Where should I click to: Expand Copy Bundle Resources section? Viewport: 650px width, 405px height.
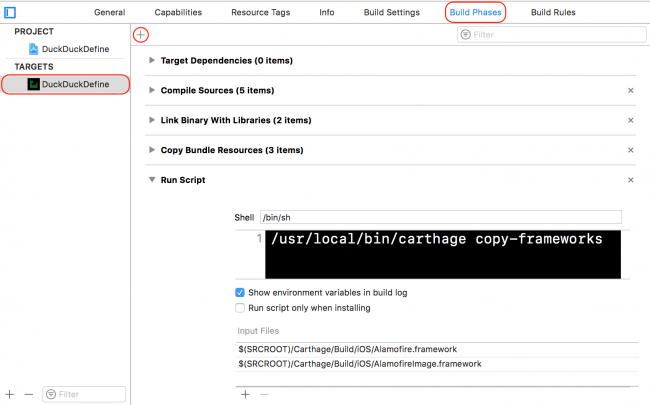coord(152,150)
